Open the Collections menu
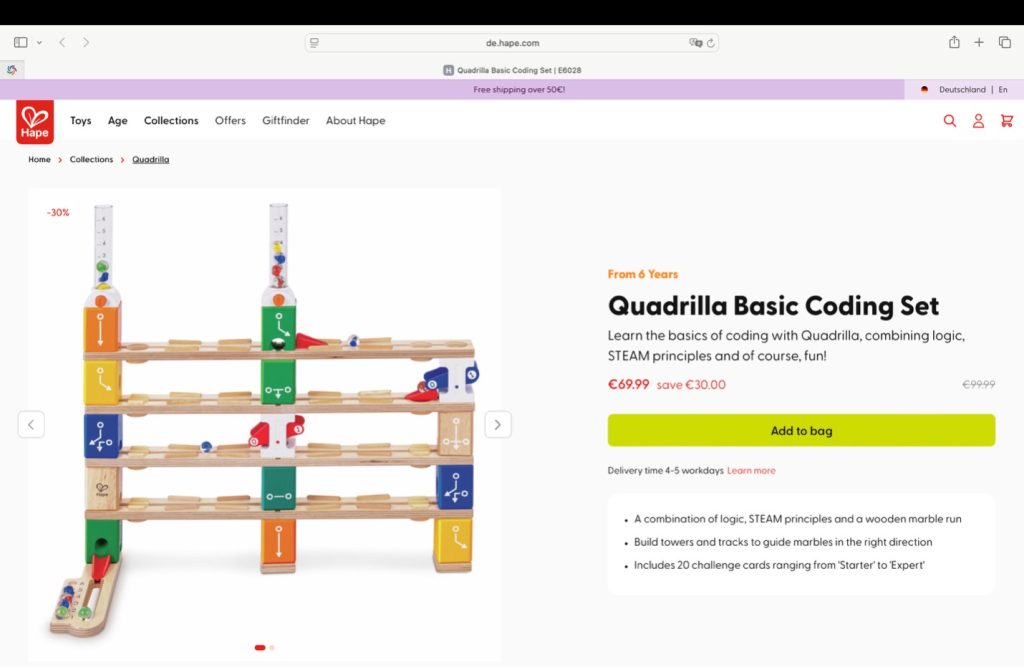This screenshot has width=1024, height=670. tap(171, 120)
